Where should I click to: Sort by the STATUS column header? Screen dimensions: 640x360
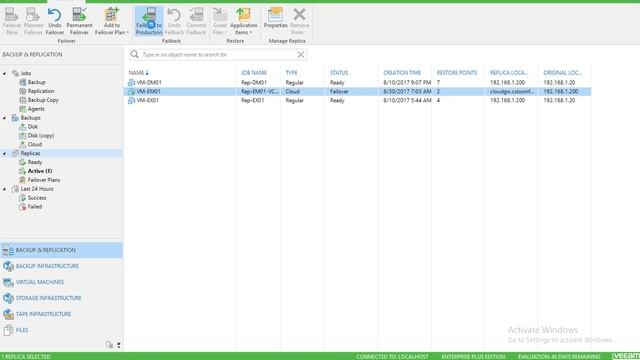(x=339, y=73)
